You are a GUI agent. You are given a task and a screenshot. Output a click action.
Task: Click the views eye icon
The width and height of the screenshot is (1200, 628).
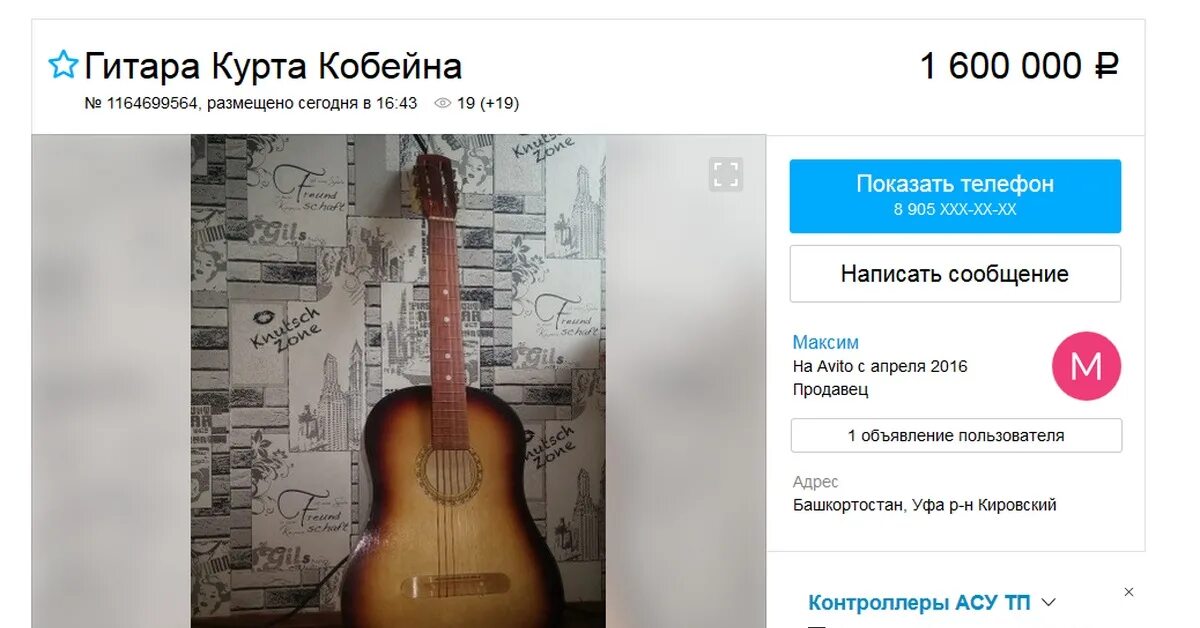coord(442,103)
